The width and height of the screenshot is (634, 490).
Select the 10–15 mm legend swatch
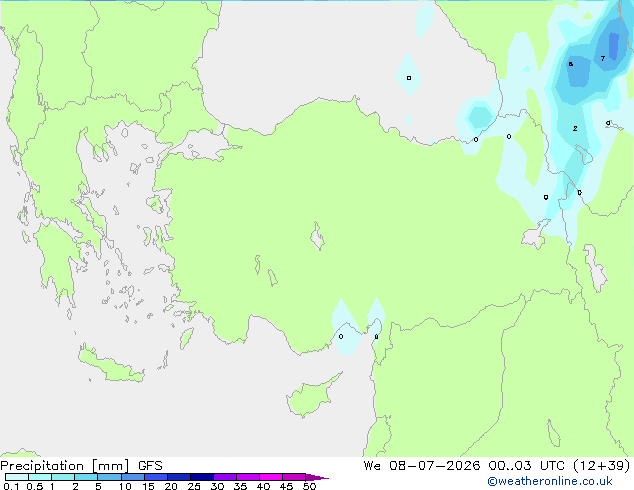coord(132,477)
